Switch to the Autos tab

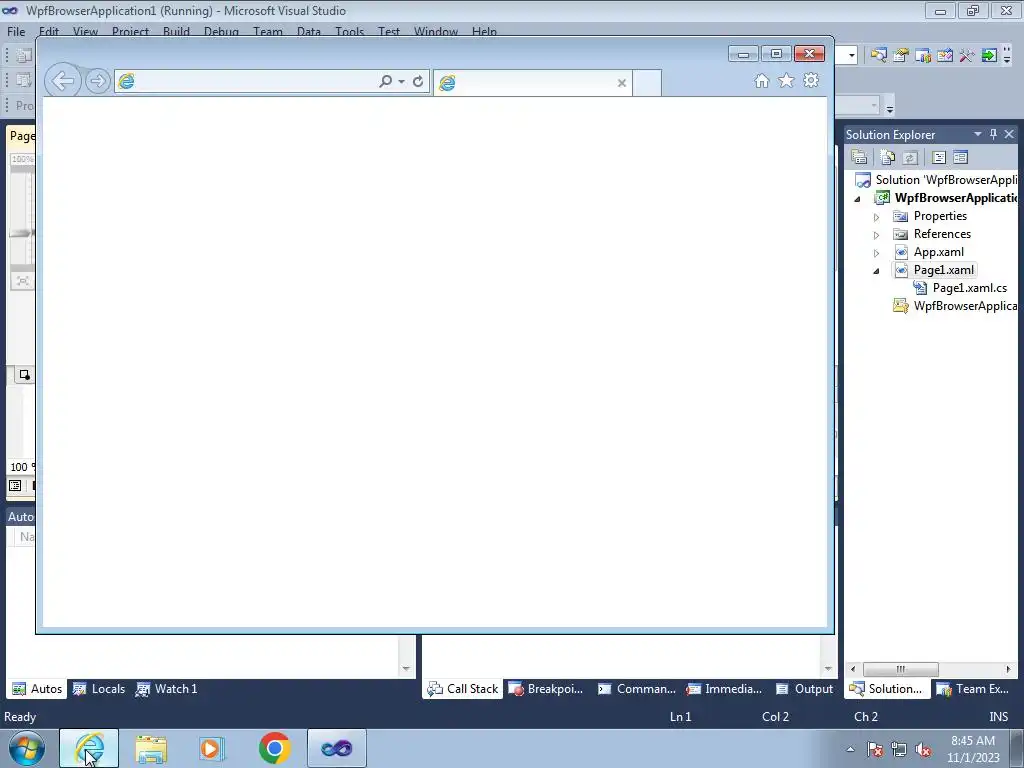pyautogui.click(x=37, y=689)
